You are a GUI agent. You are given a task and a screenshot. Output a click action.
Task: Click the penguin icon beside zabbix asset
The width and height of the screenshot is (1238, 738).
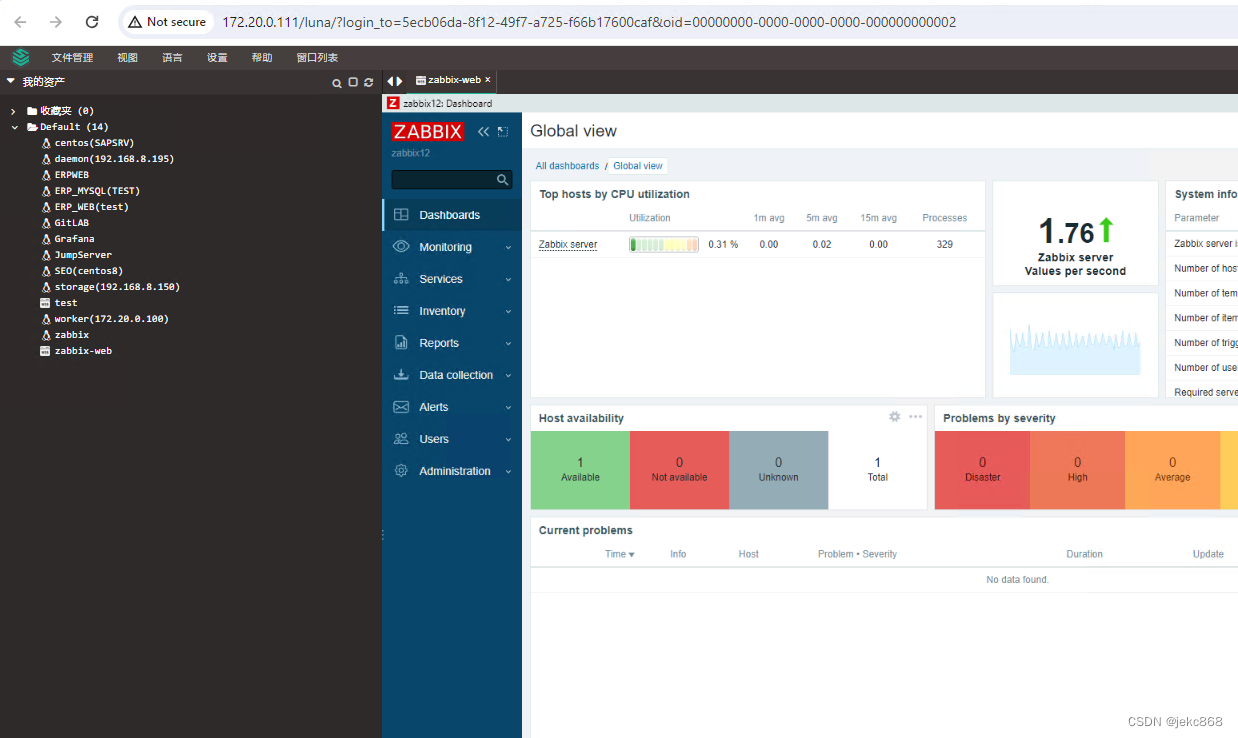click(x=45, y=335)
